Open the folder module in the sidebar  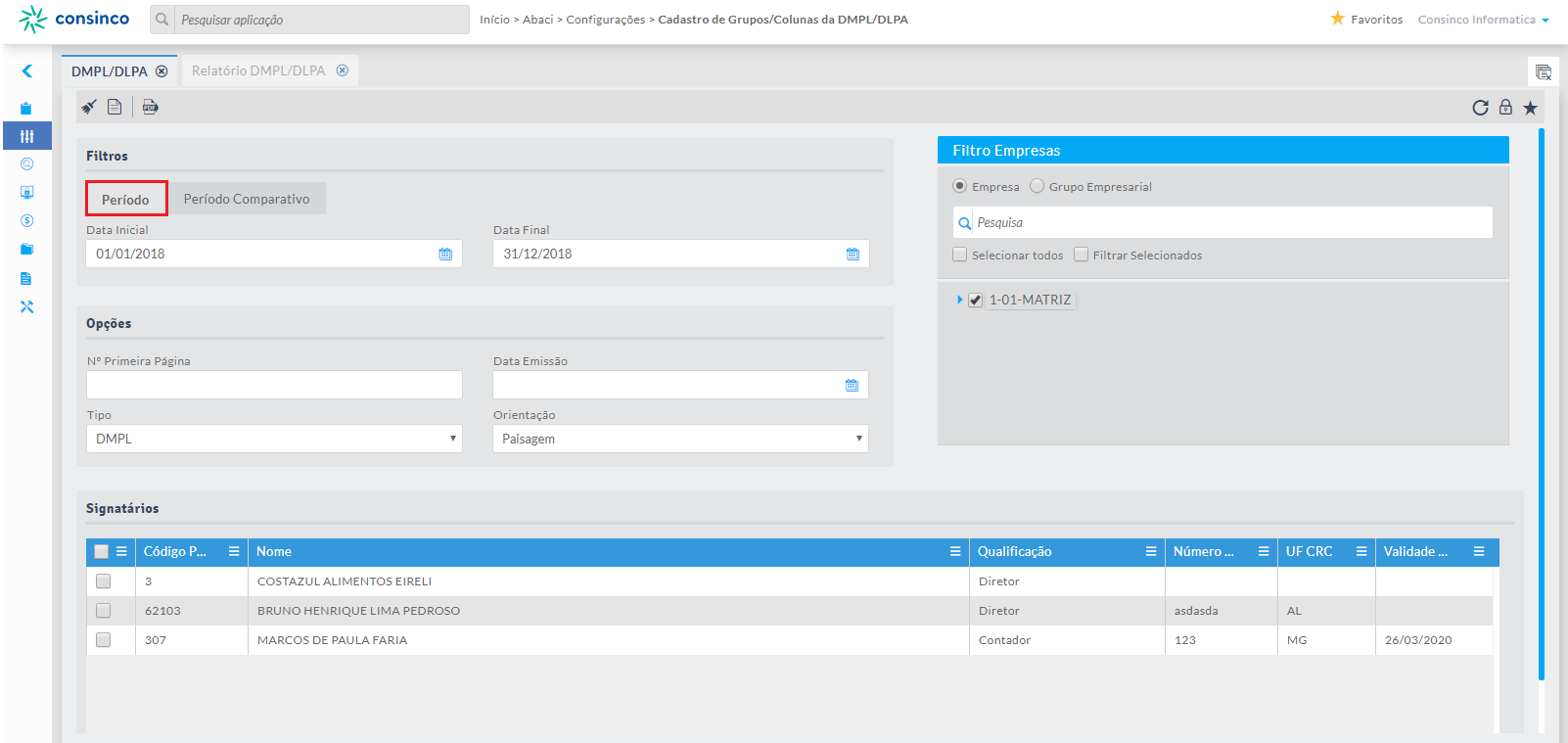(x=26, y=250)
